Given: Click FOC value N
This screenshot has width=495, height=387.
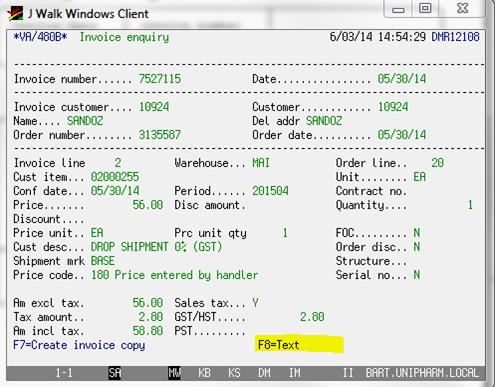Looking at the screenshot, I should click(417, 233).
